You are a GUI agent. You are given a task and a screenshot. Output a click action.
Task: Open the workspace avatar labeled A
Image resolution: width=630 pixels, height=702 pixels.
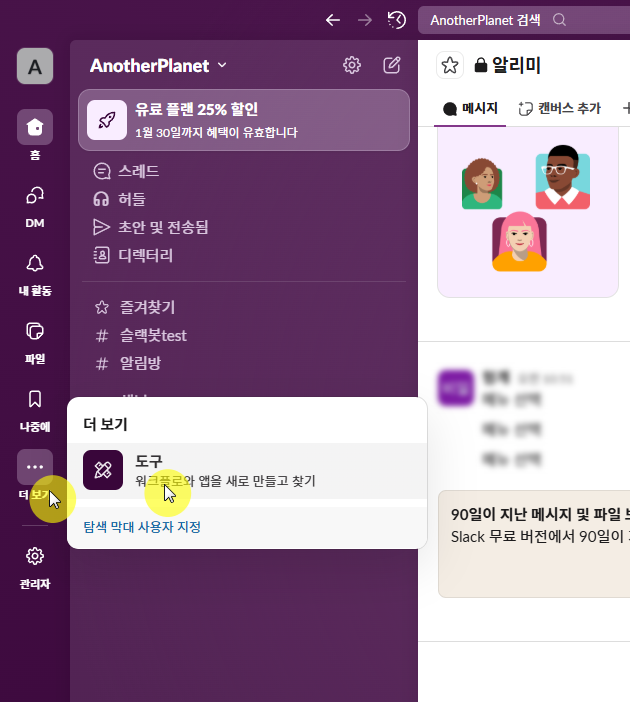[x=35, y=66]
